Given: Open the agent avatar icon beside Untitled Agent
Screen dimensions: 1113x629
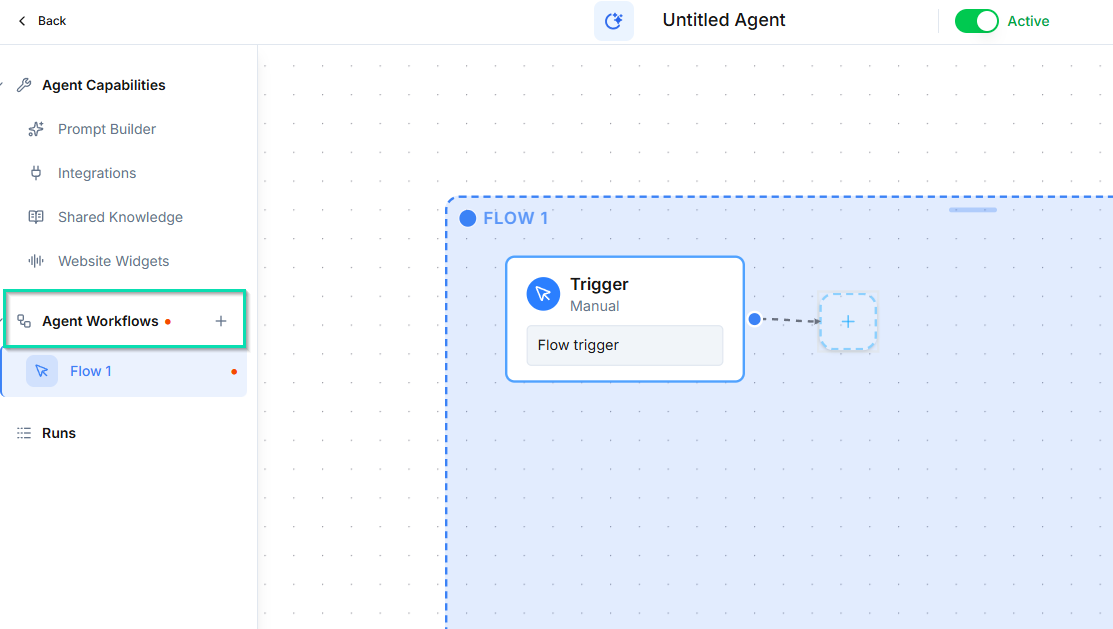Looking at the screenshot, I should coord(613,20).
